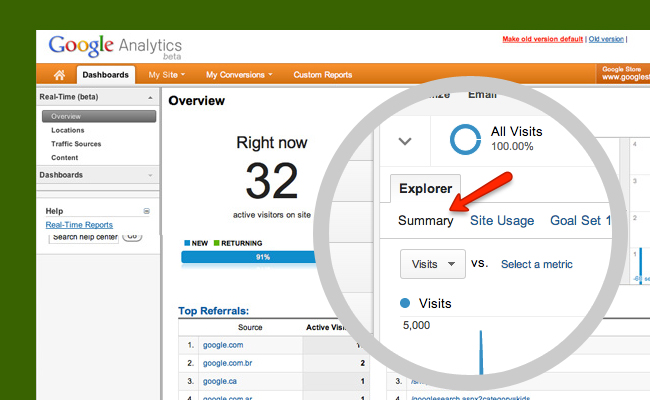Switch to Site Usage sub-tab

point(502,221)
